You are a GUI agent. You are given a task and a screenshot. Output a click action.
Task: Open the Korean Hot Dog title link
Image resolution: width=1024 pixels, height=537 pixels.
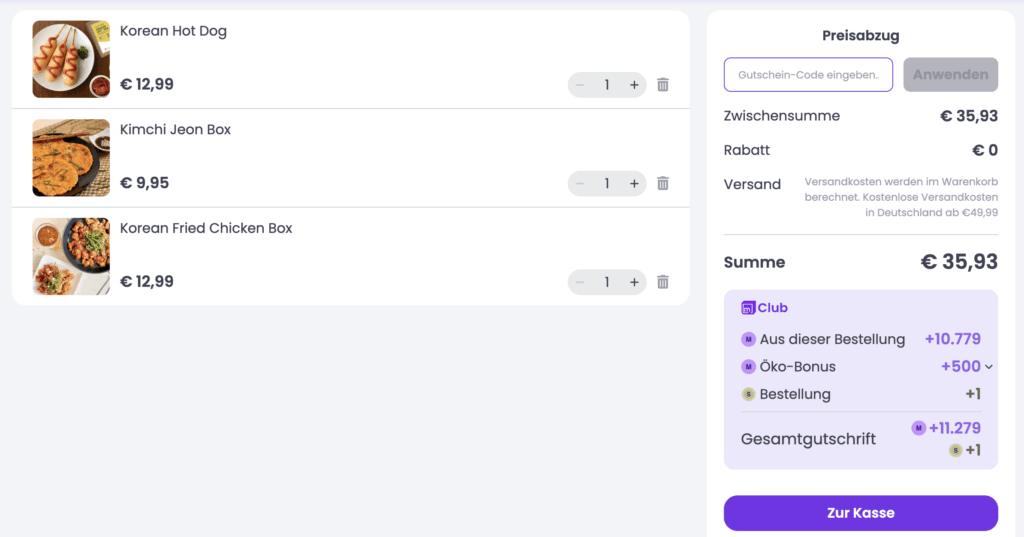click(x=173, y=31)
